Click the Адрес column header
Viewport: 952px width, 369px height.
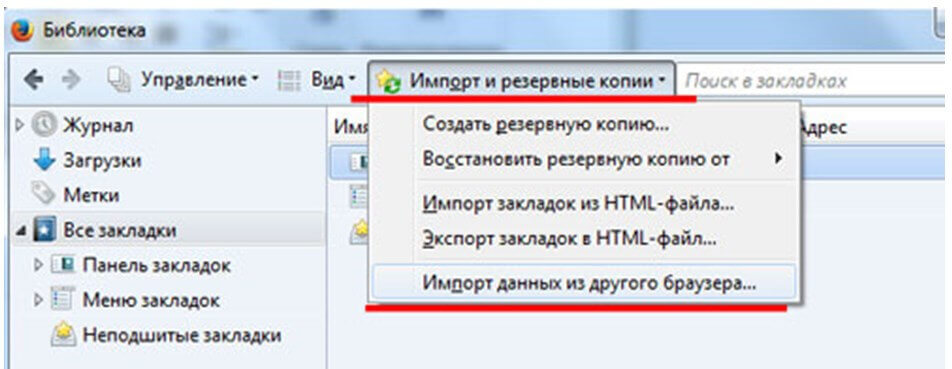[x=823, y=127]
